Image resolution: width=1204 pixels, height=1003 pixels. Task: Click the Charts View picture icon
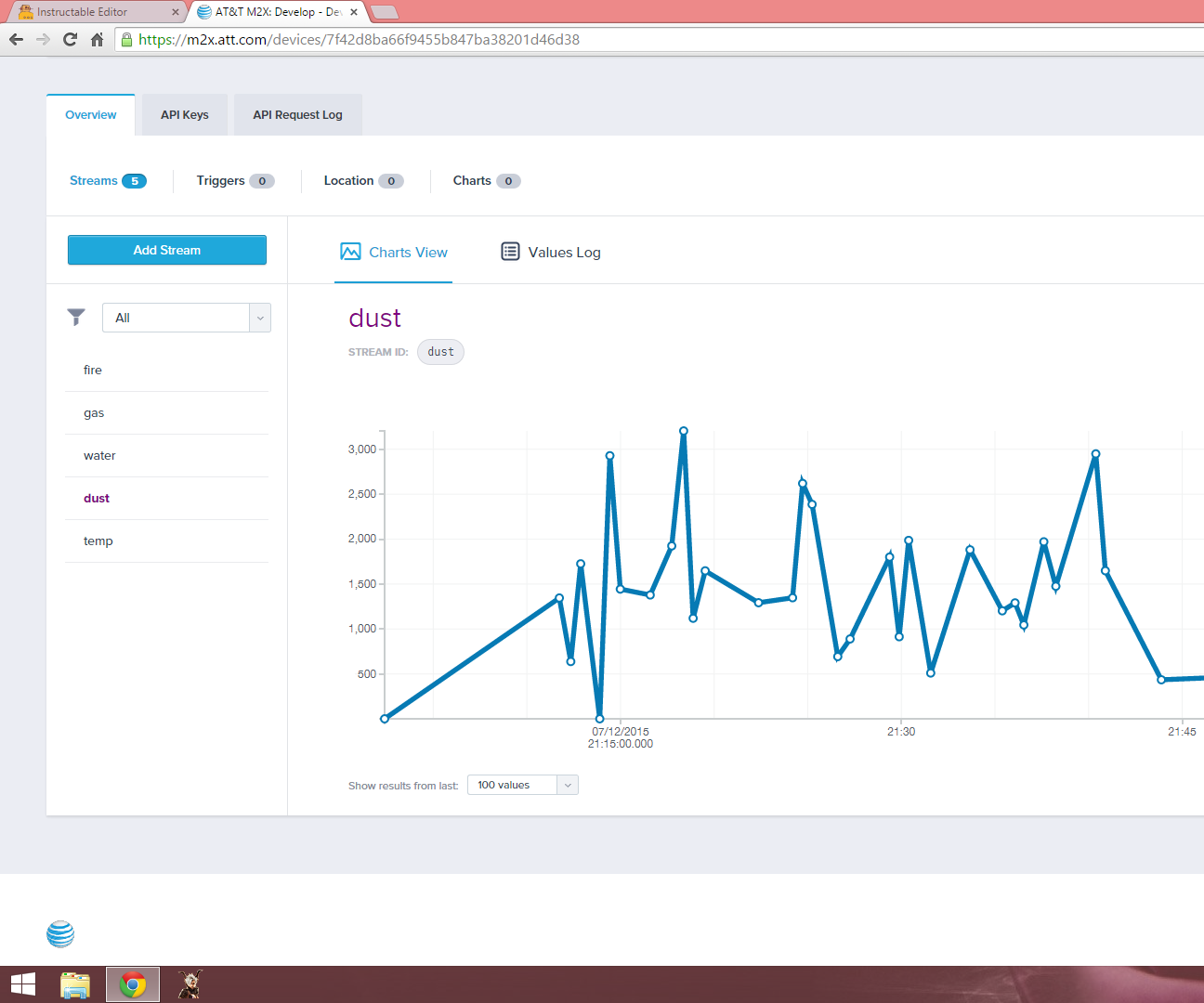[x=350, y=252]
